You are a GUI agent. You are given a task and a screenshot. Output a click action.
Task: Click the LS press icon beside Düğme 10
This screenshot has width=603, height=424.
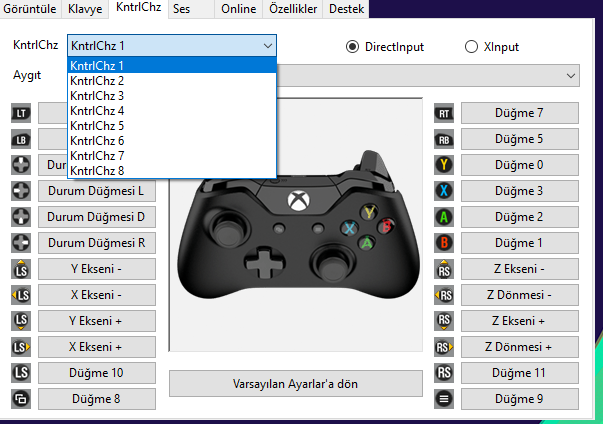pyautogui.click(x=21, y=373)
